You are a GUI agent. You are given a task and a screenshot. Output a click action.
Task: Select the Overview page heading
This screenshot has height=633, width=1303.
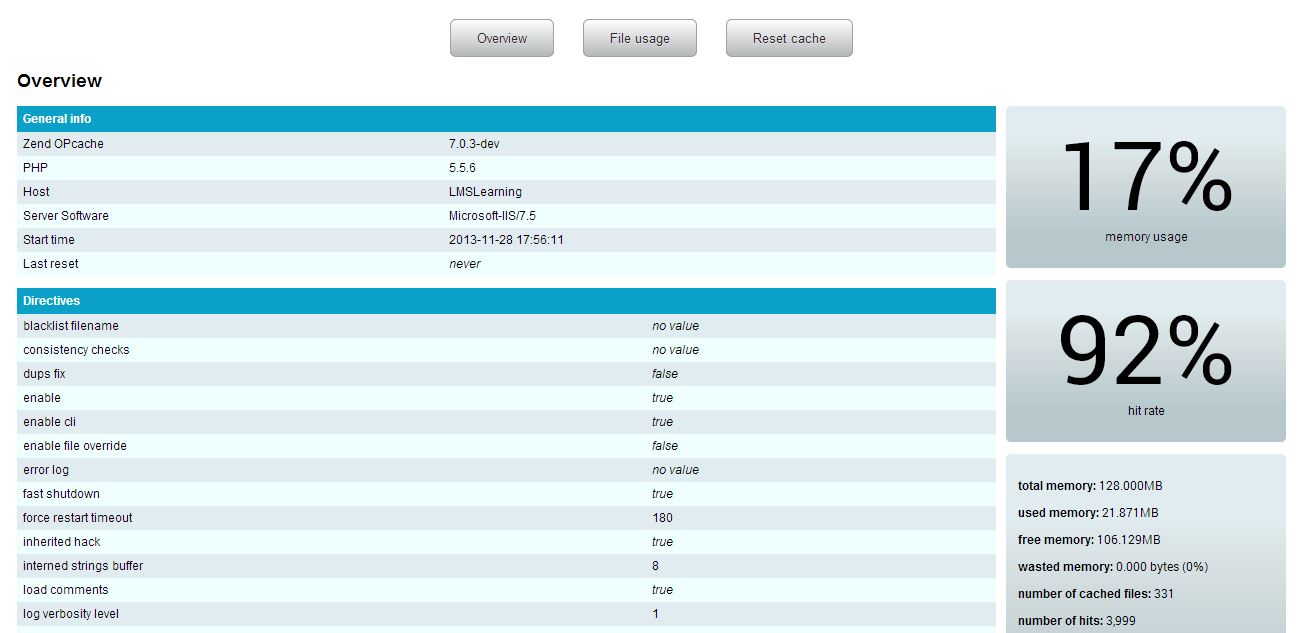60,81
